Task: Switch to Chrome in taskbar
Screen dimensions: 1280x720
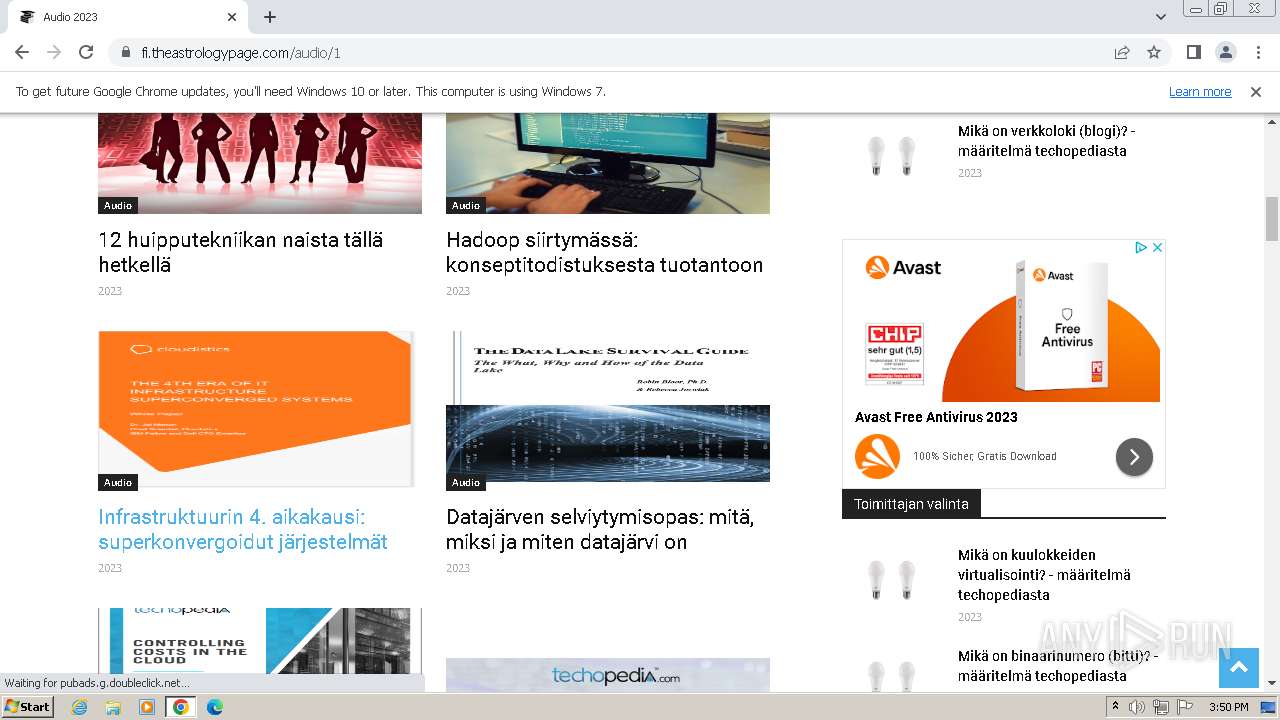Action: tap(180, 707)
